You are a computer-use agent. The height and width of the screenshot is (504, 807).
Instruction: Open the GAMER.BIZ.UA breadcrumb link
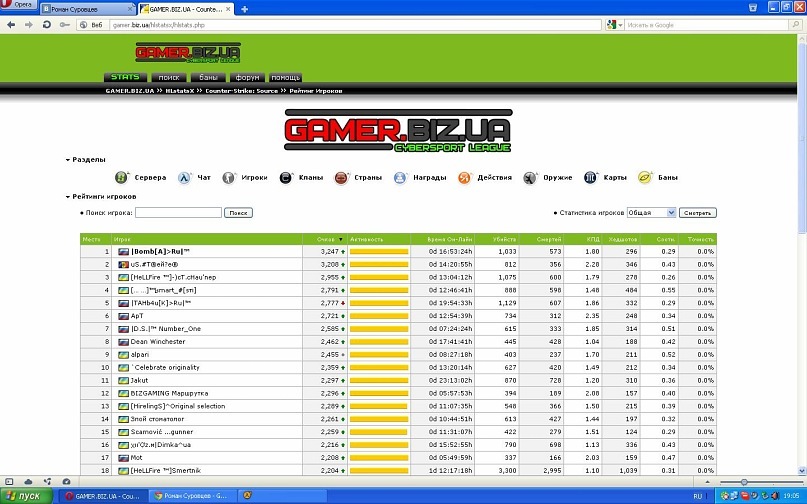(x=130, y=91)
